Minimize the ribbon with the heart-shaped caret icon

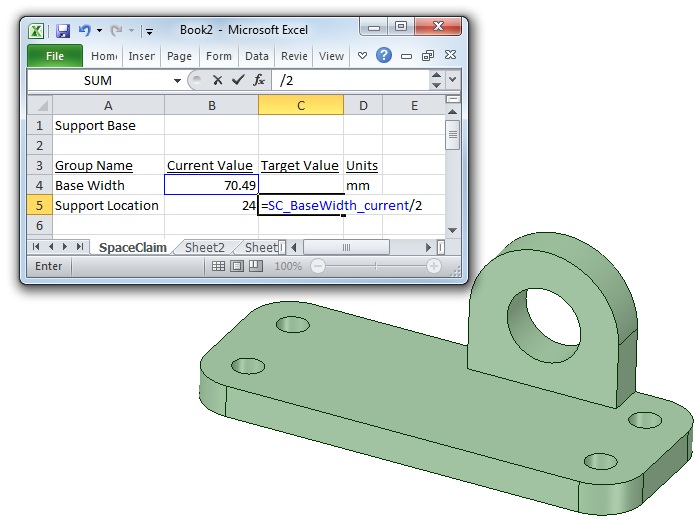(362, 56)
